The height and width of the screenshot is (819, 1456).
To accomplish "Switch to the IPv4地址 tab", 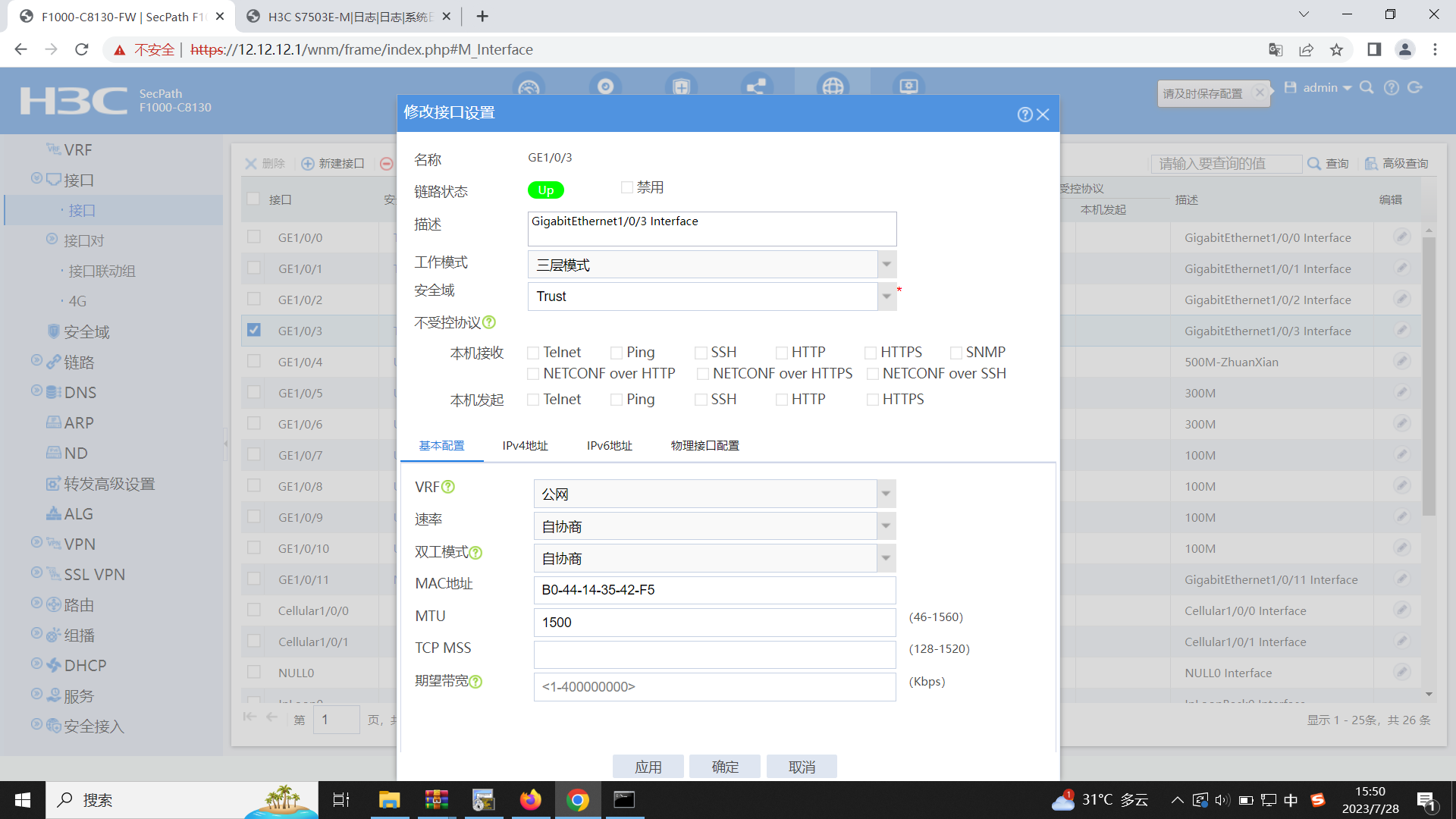I will click(x=525, y=446).
